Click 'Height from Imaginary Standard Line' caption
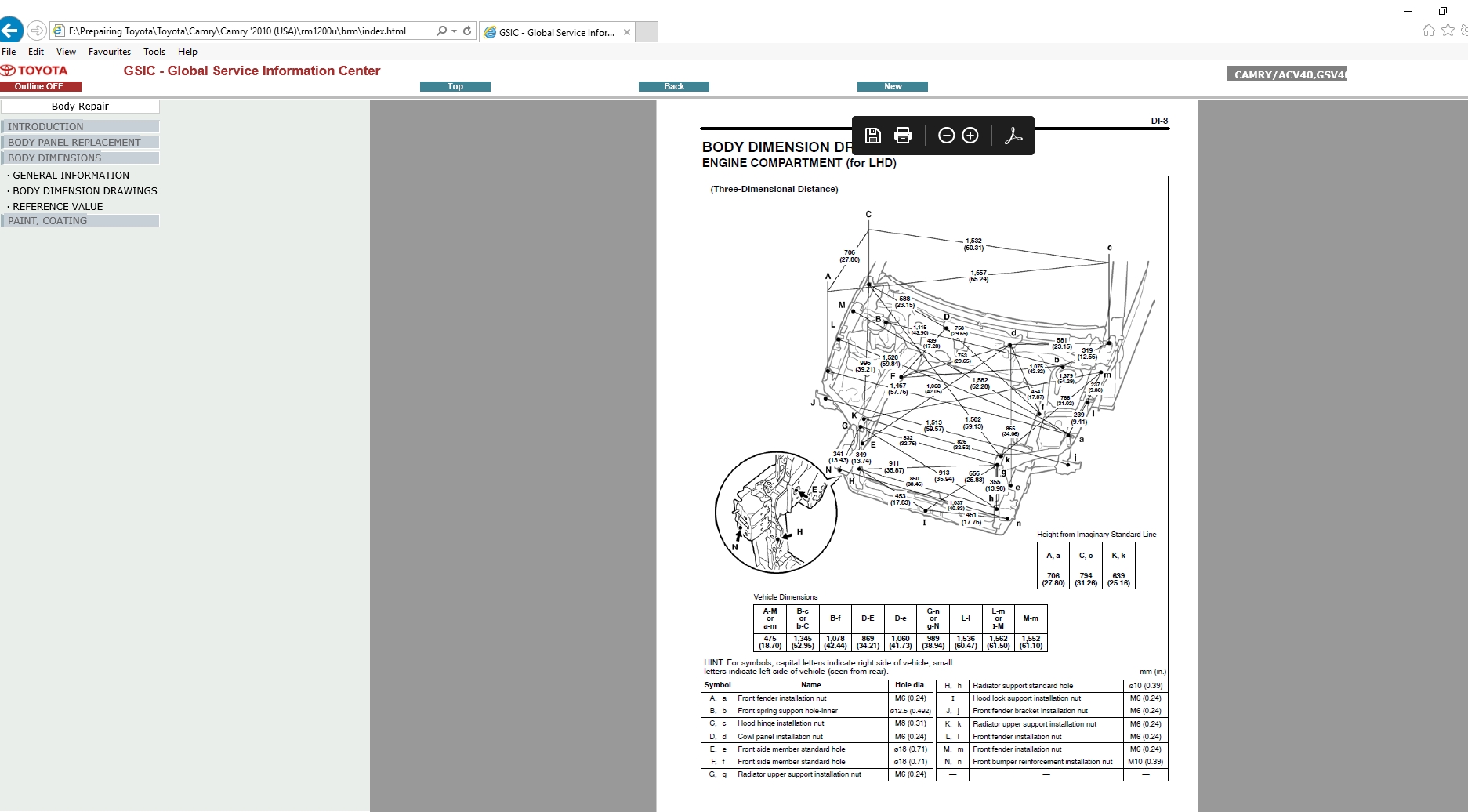 pyautogui.click(x=1096, y=535)
